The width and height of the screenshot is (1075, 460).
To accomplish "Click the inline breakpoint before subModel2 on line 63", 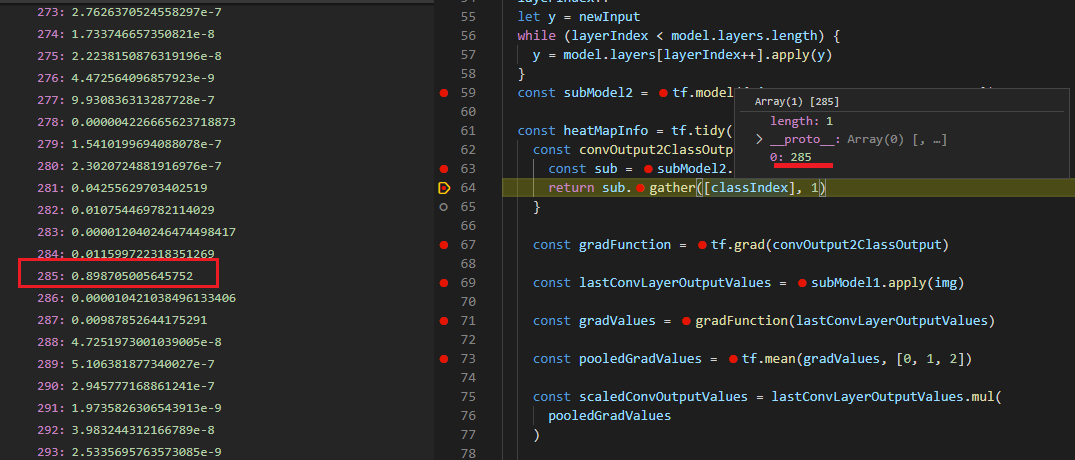I will coord(648,169).
